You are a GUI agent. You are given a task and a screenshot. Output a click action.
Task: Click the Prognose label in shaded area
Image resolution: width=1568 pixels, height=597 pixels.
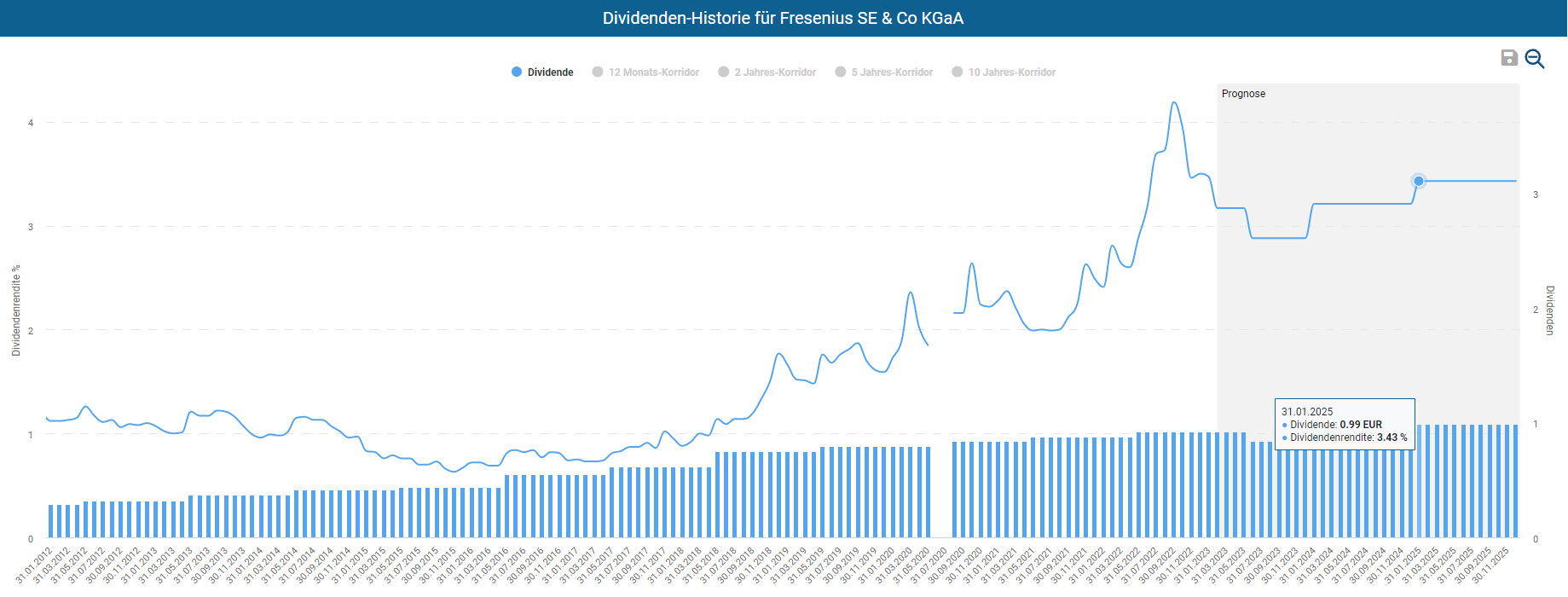1243,94
